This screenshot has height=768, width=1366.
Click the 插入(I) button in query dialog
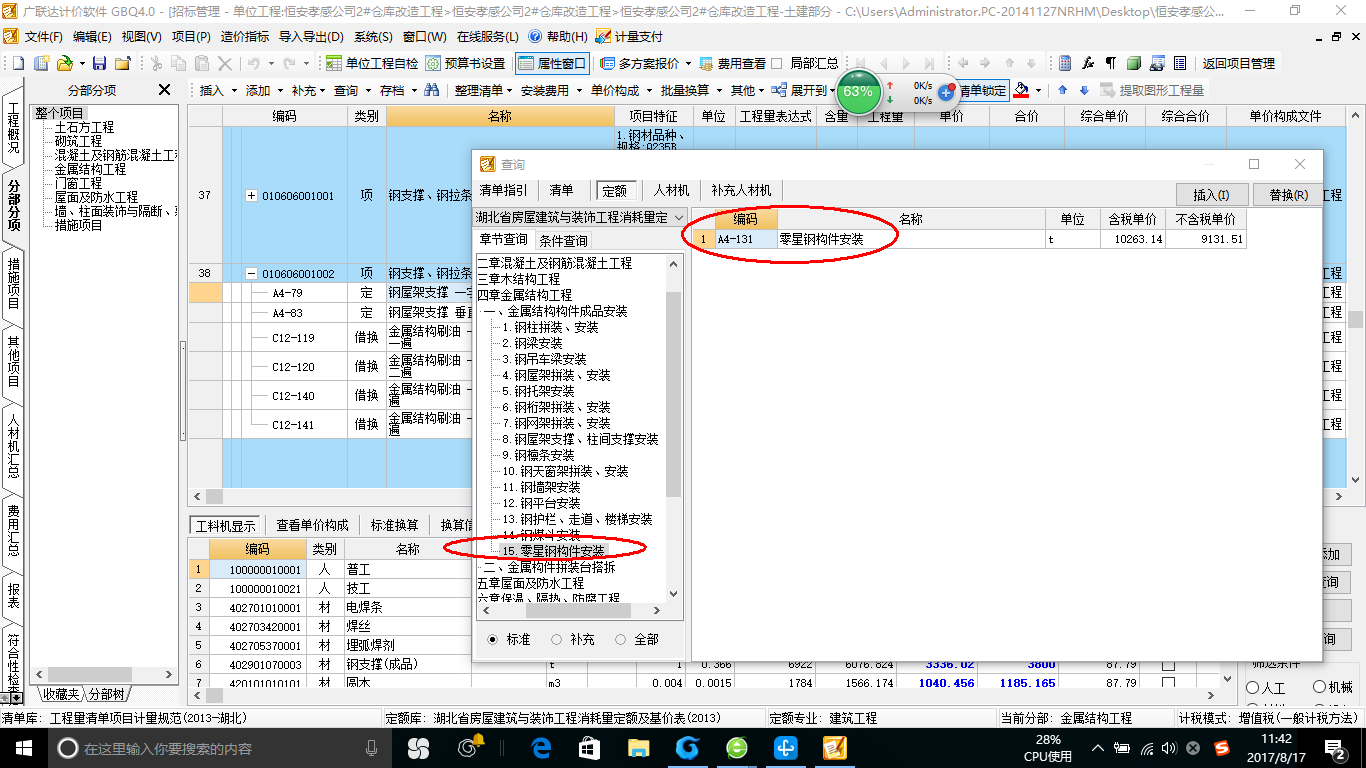(1211, 194)
